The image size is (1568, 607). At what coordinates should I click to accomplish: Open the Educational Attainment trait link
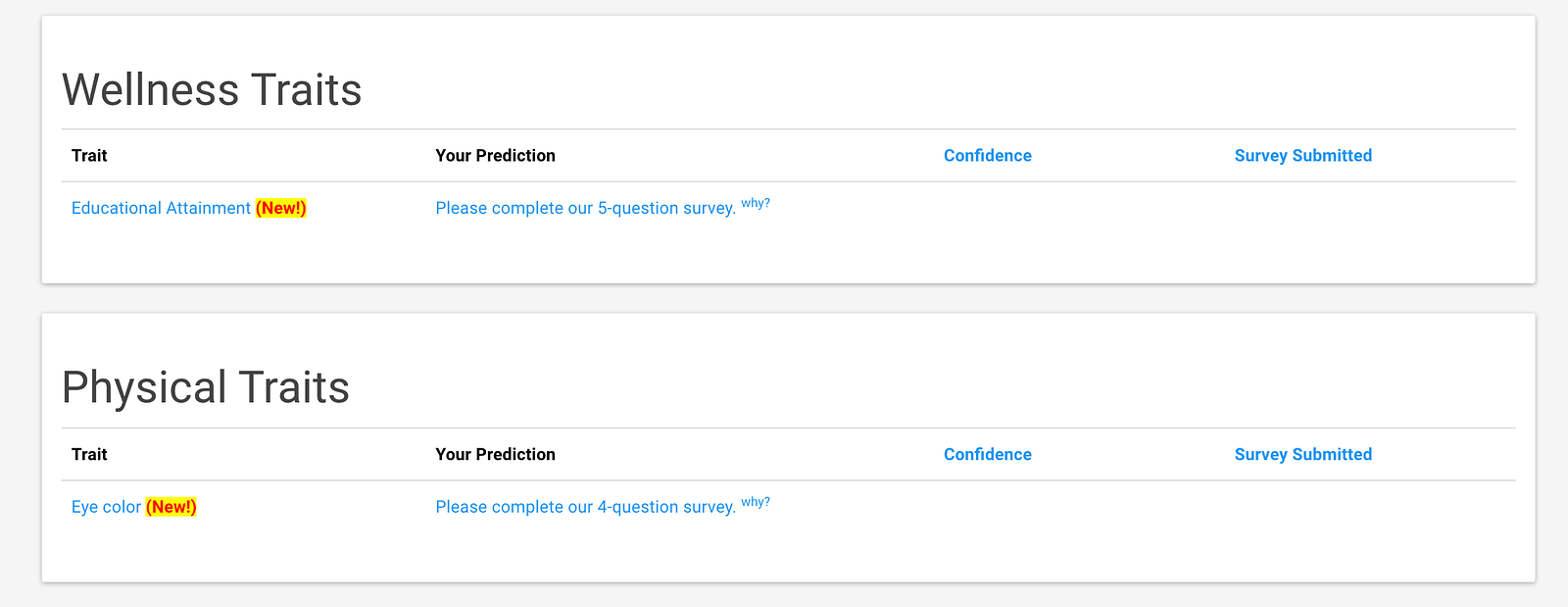[161, 208]
